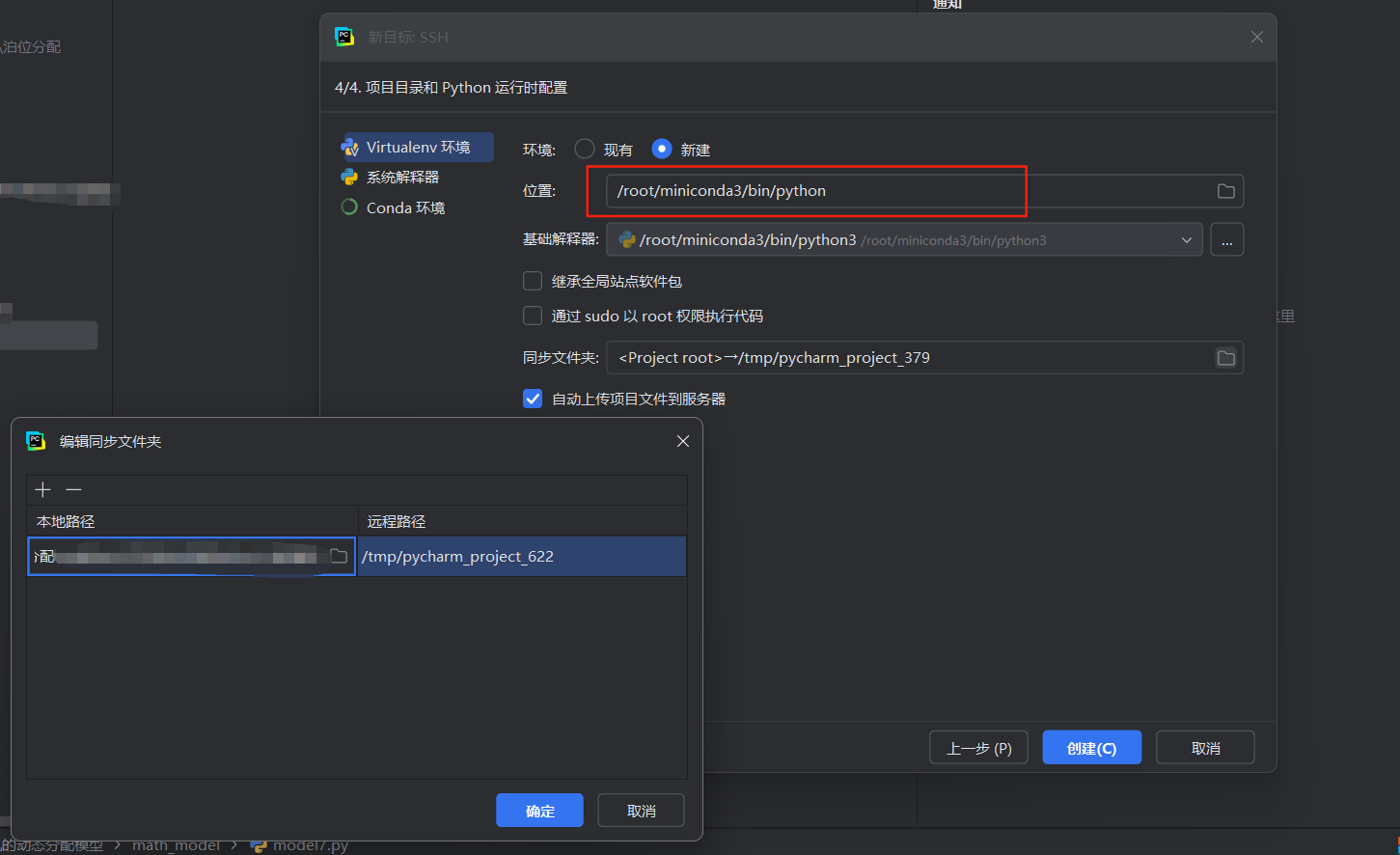
Task: Click the python icon beside 系统解释器
Action: [349, 178]
